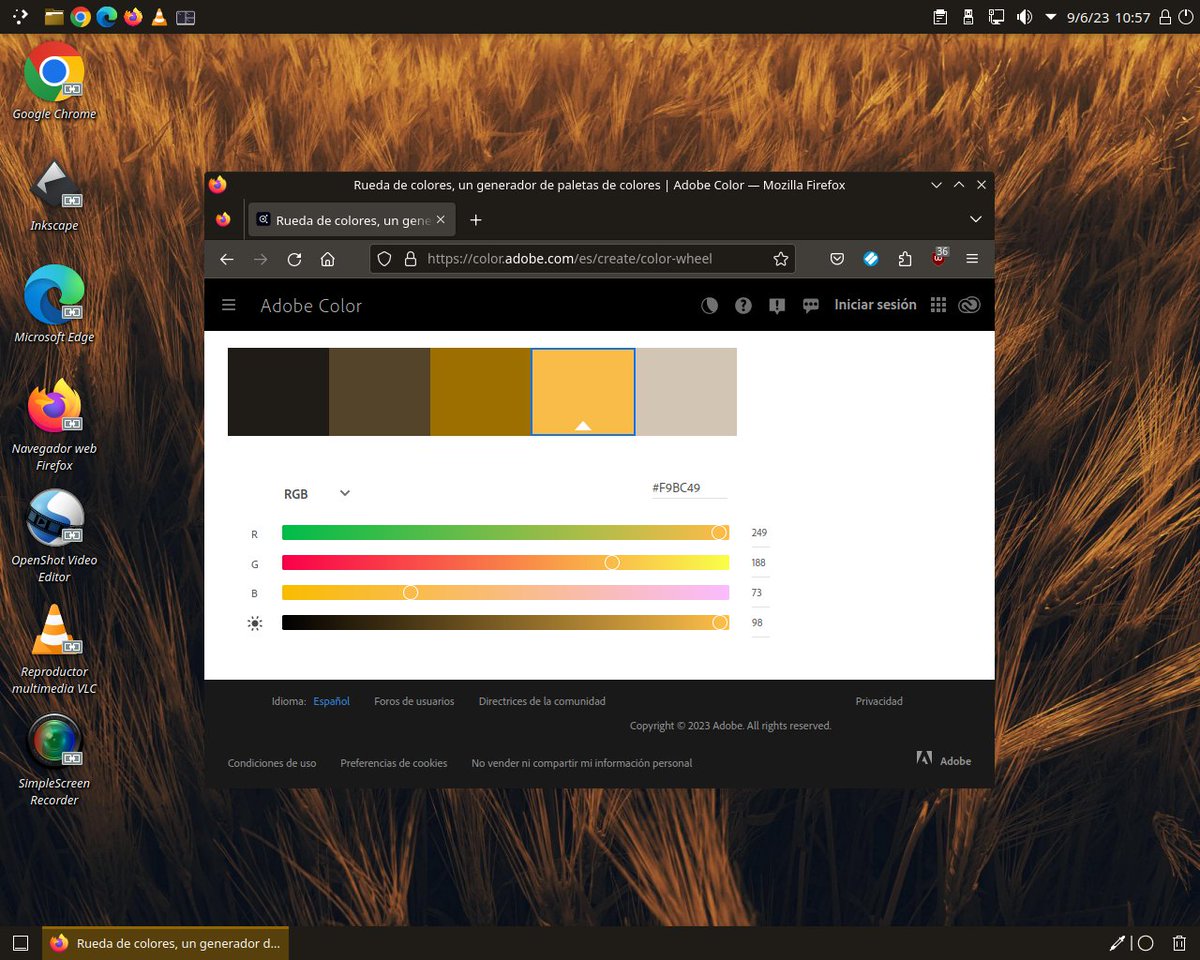The height and width of the screenshot is (960, 1200).
Task: Select the near-black color swatch
Action: tap(278, 392)
